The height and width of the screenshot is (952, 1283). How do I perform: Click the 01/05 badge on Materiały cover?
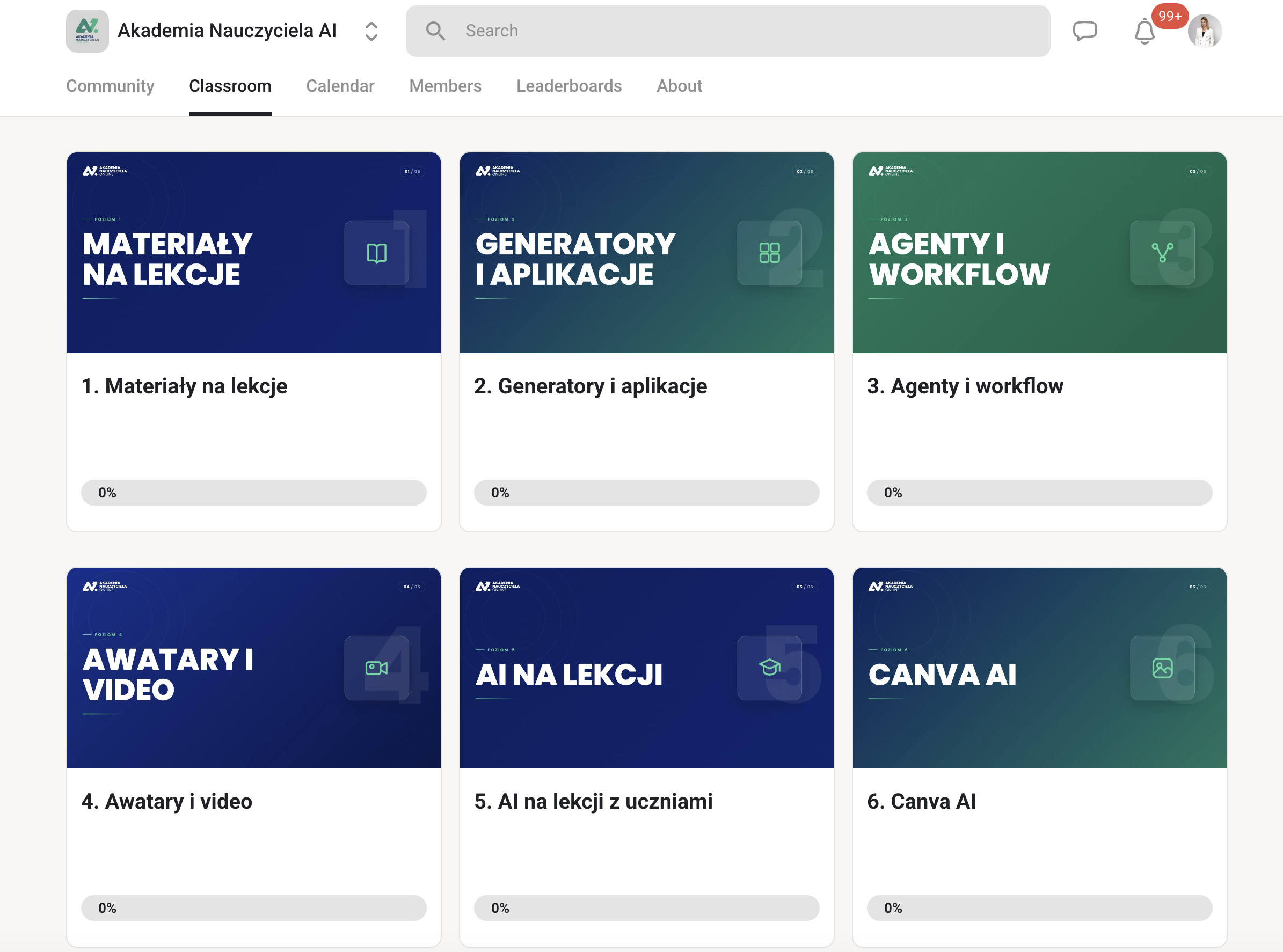click(x=412, y=171)
